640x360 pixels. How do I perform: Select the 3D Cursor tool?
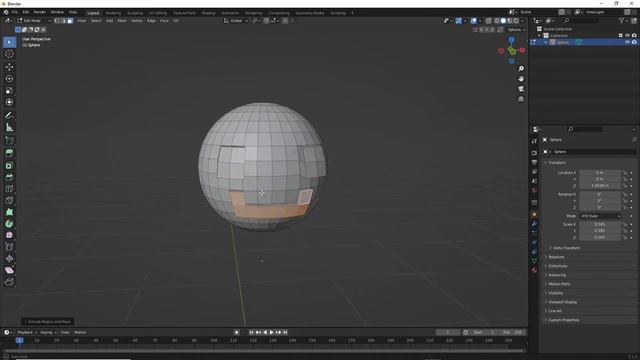[x=9, y=54]
